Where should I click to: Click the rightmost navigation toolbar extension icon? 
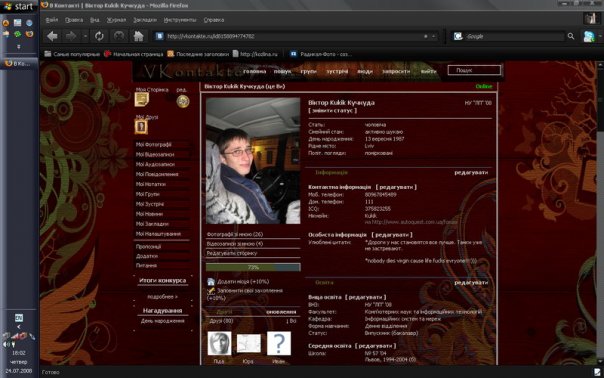[589, 36]
